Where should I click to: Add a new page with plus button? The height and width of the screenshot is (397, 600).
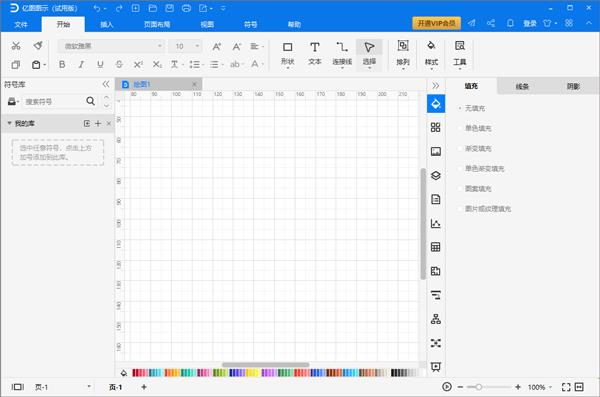[x=144, y=387]
